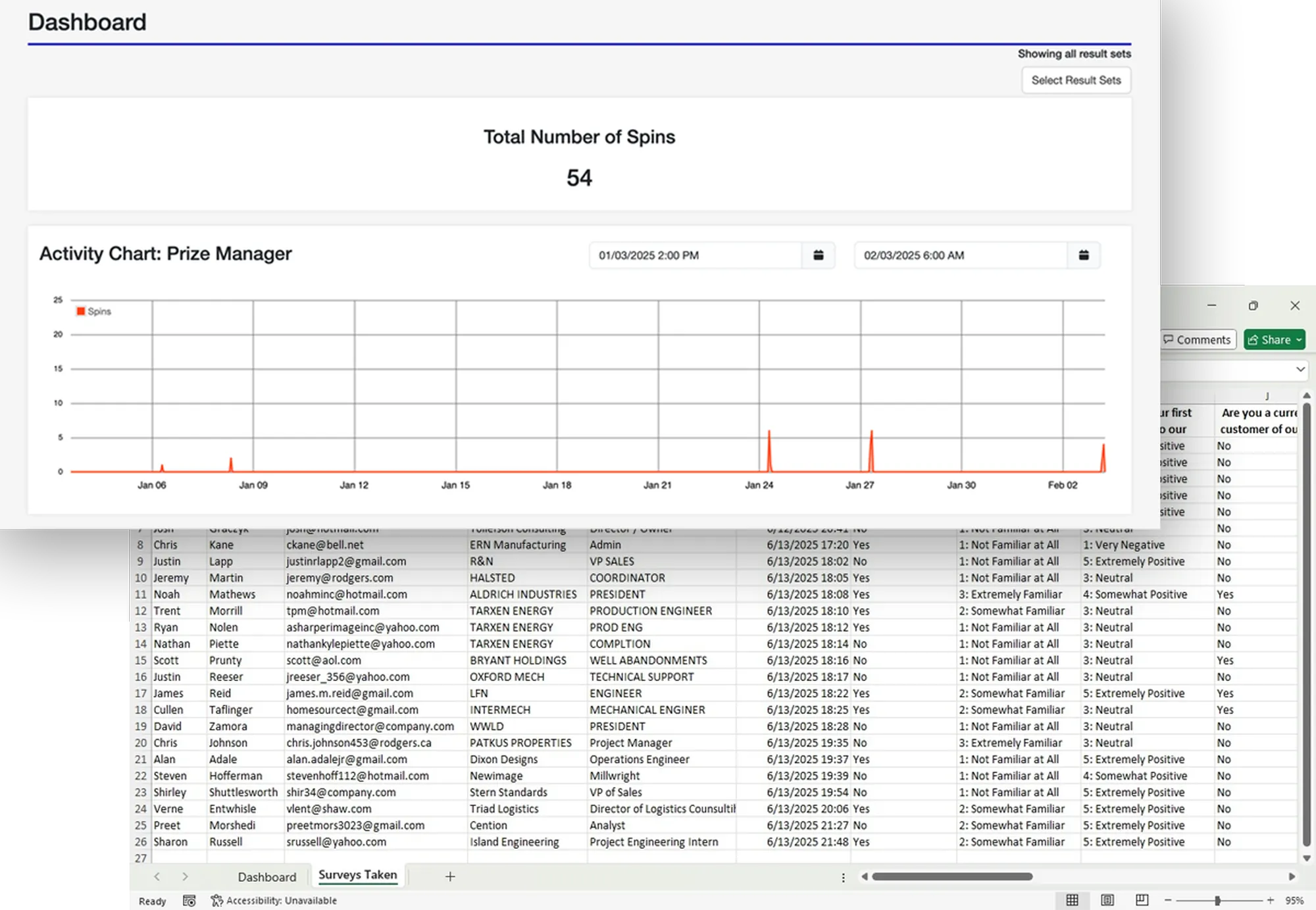1316x910 pixels.
Task: Open calendar picker for start date
Action: click(x=818, y=255)
